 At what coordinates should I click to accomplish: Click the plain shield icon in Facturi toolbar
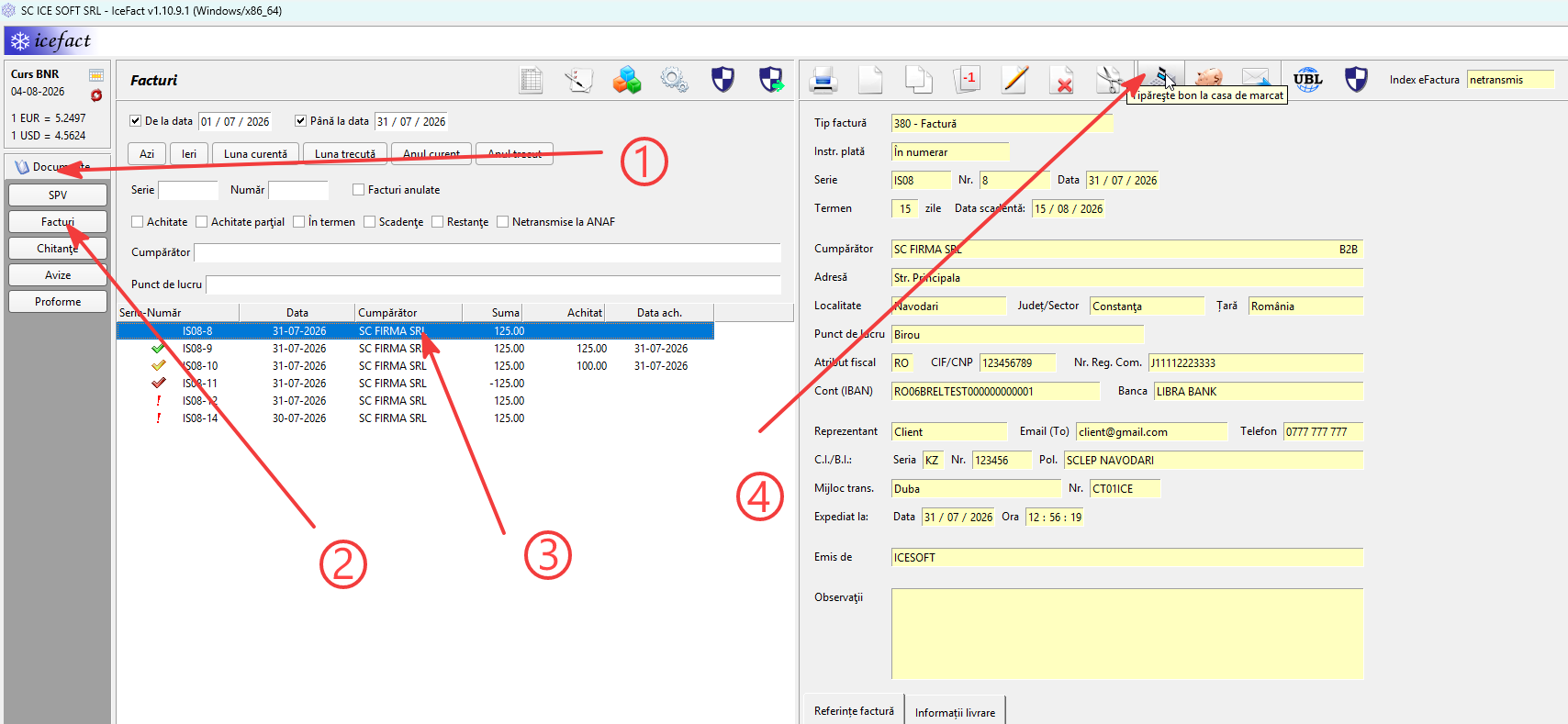pyautogui.click(x=723, y=80)
